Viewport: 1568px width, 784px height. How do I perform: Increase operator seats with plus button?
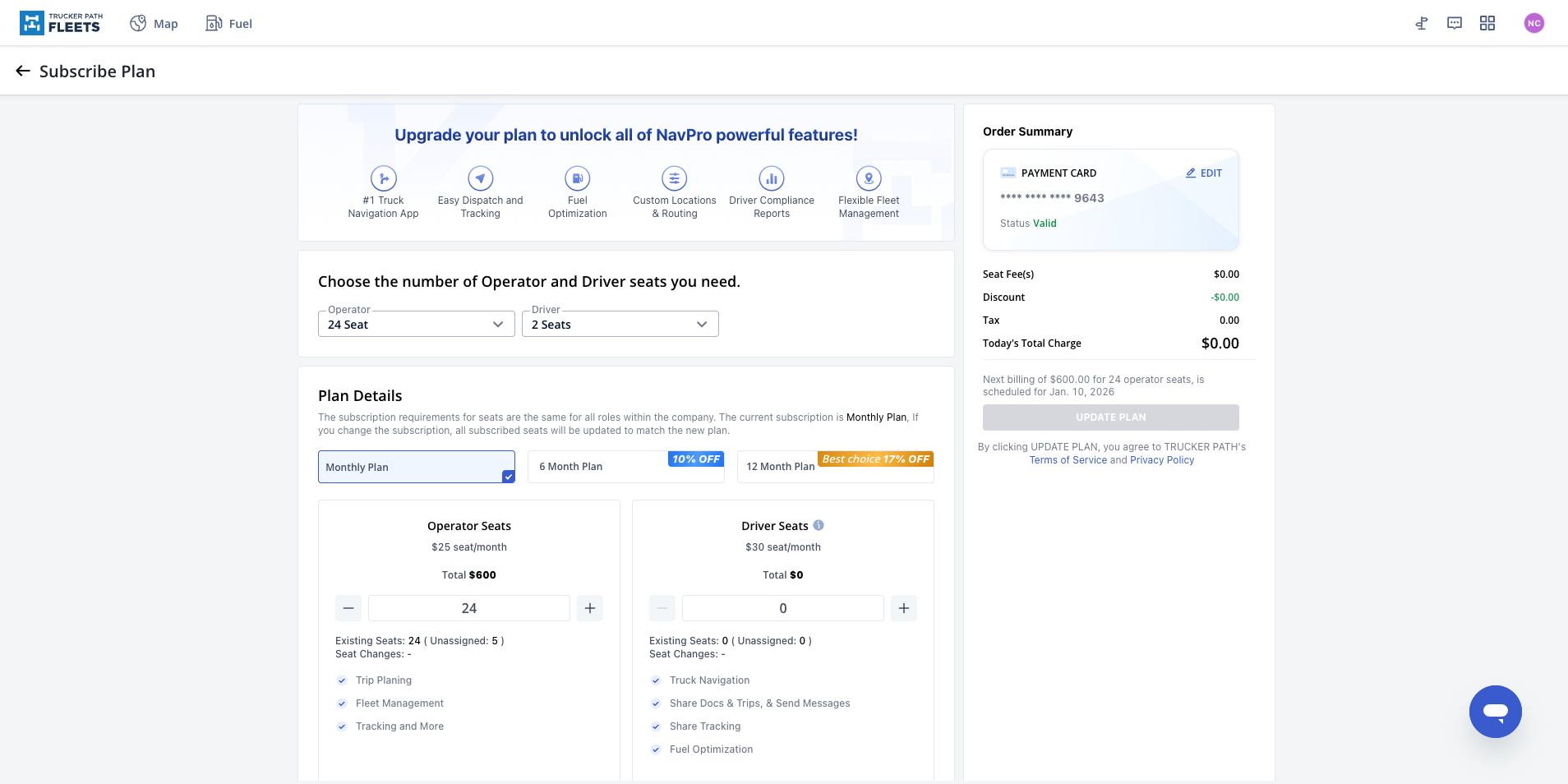590,608
